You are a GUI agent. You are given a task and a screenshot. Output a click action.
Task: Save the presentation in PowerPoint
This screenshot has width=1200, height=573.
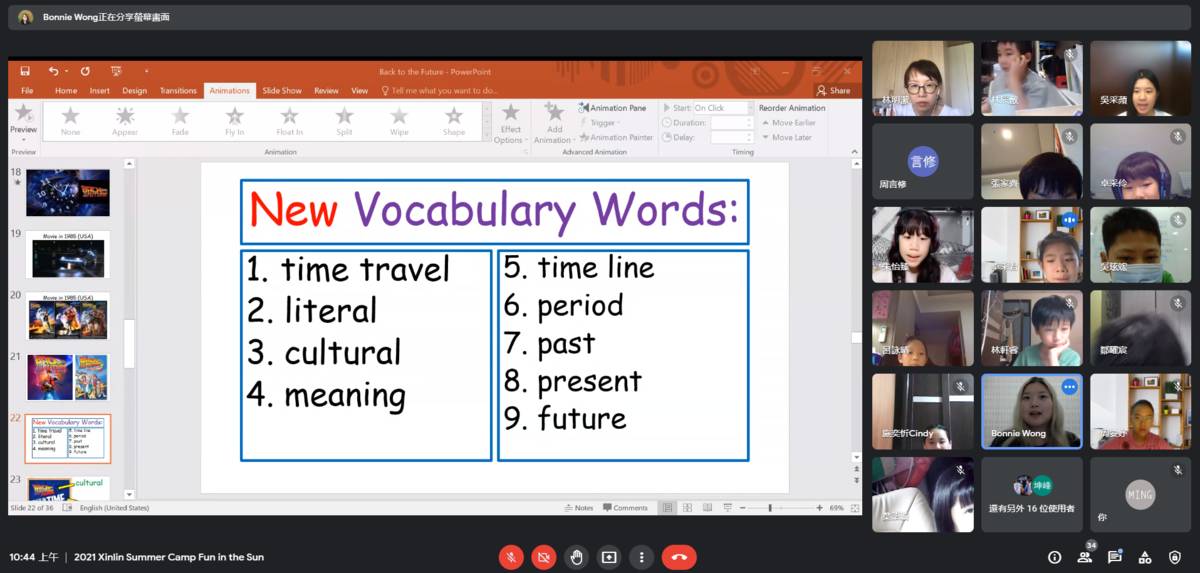tap(26, 71)
